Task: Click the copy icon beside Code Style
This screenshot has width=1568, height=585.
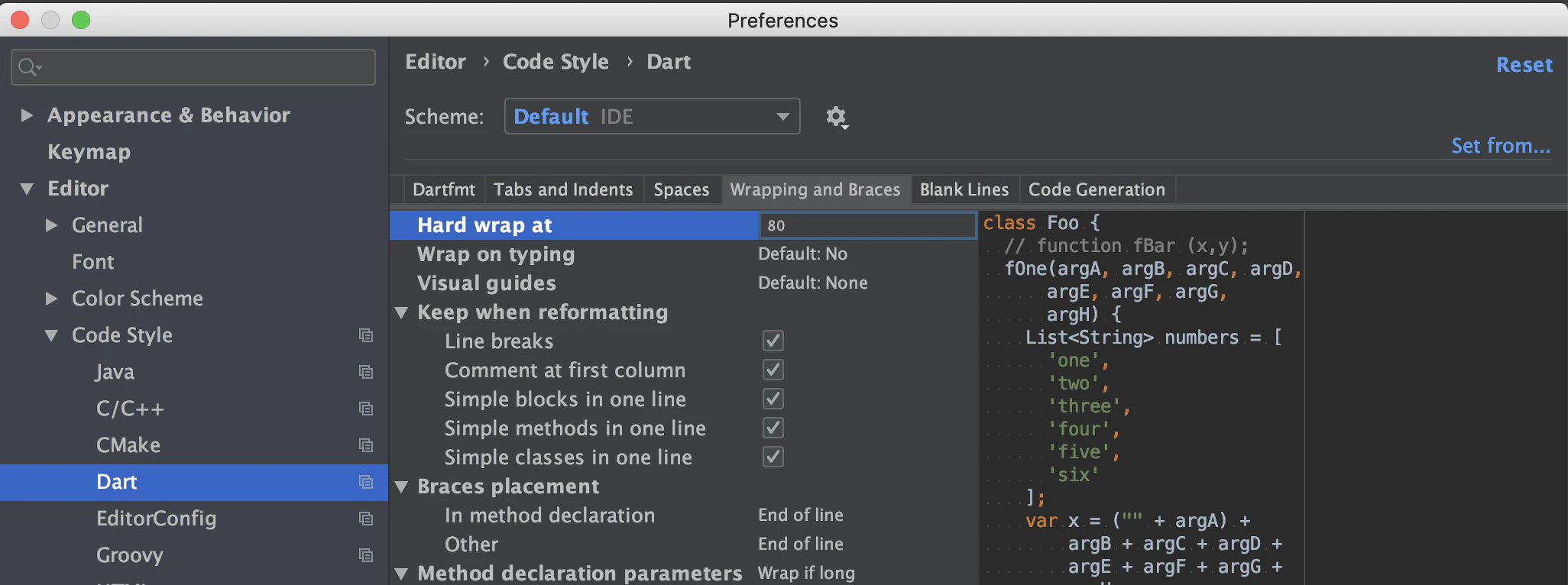Action: (366, 335)
